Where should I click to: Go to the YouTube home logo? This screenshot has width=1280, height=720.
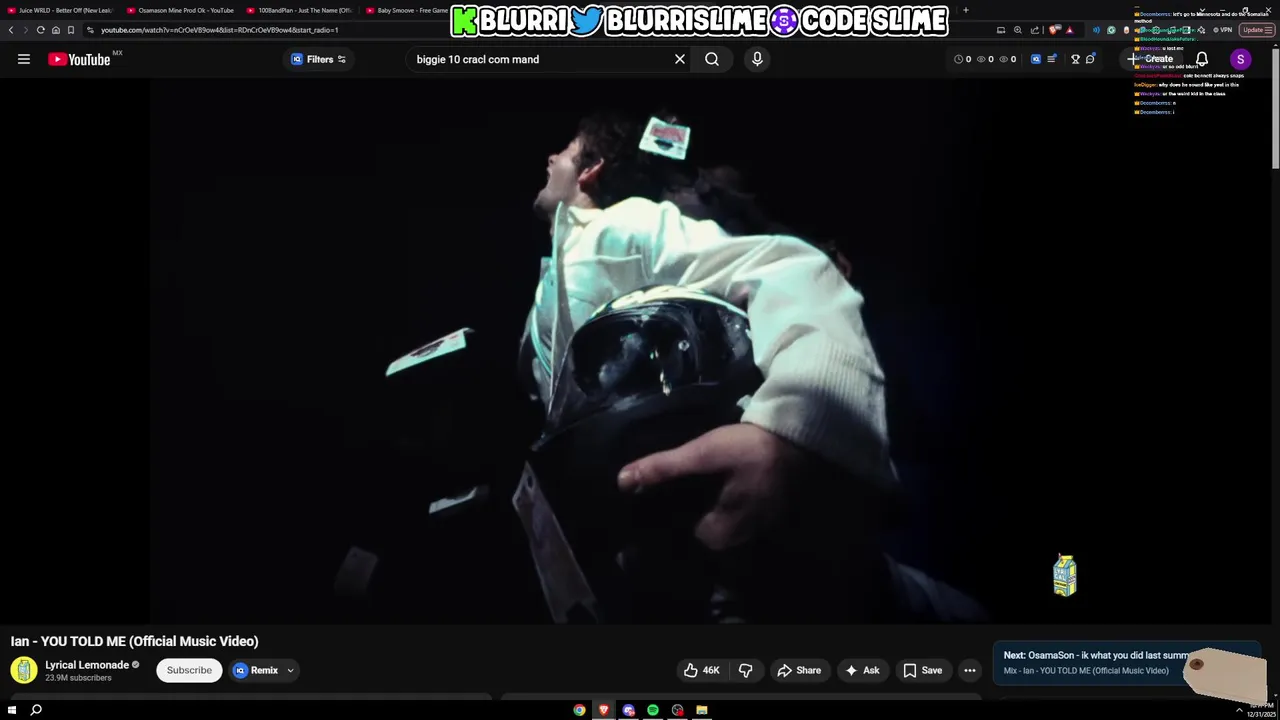(79, 59)
